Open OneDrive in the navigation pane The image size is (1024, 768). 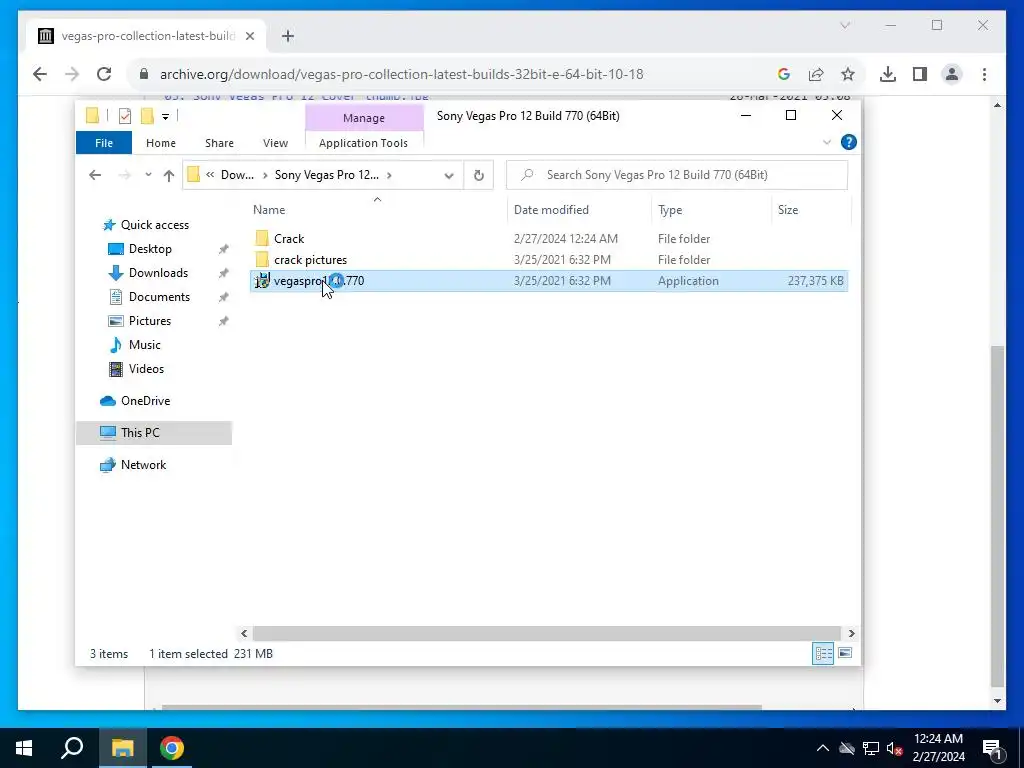pos(144,401)
